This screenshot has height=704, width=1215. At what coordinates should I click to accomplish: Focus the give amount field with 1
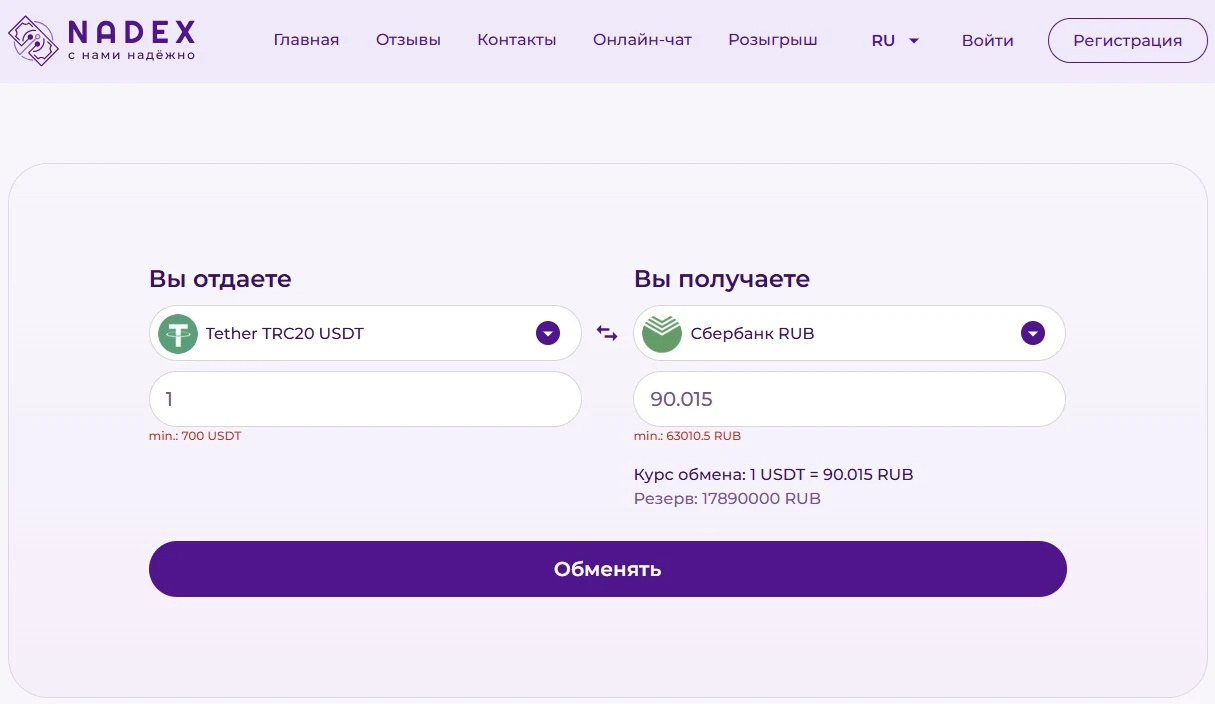coord(365,399)
